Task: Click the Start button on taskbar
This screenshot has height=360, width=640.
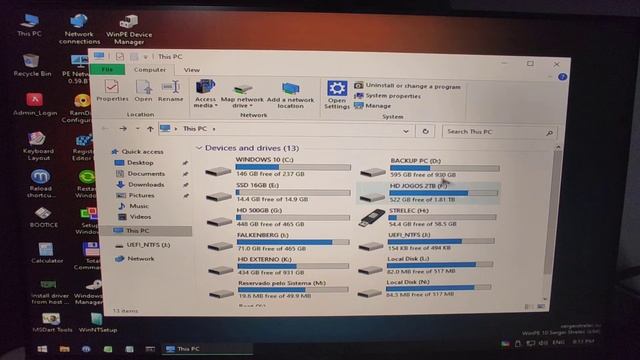Action: tap(42, 349)
